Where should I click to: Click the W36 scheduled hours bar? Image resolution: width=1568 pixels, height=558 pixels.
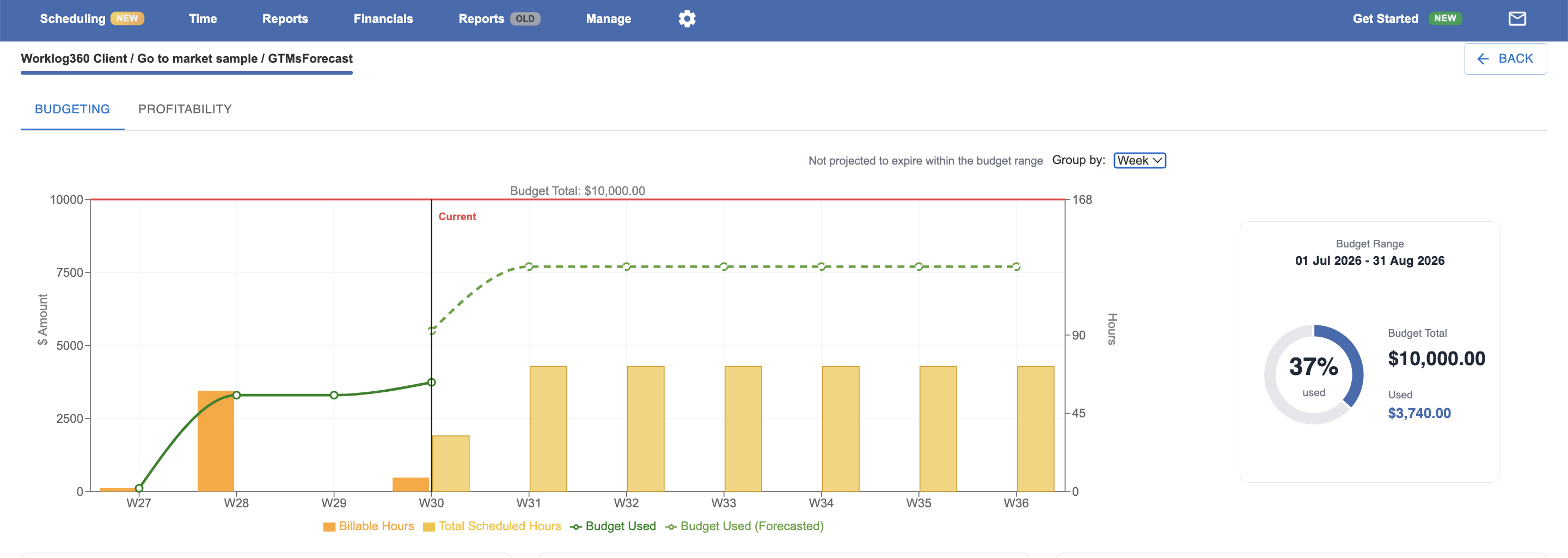[1036, 429]
